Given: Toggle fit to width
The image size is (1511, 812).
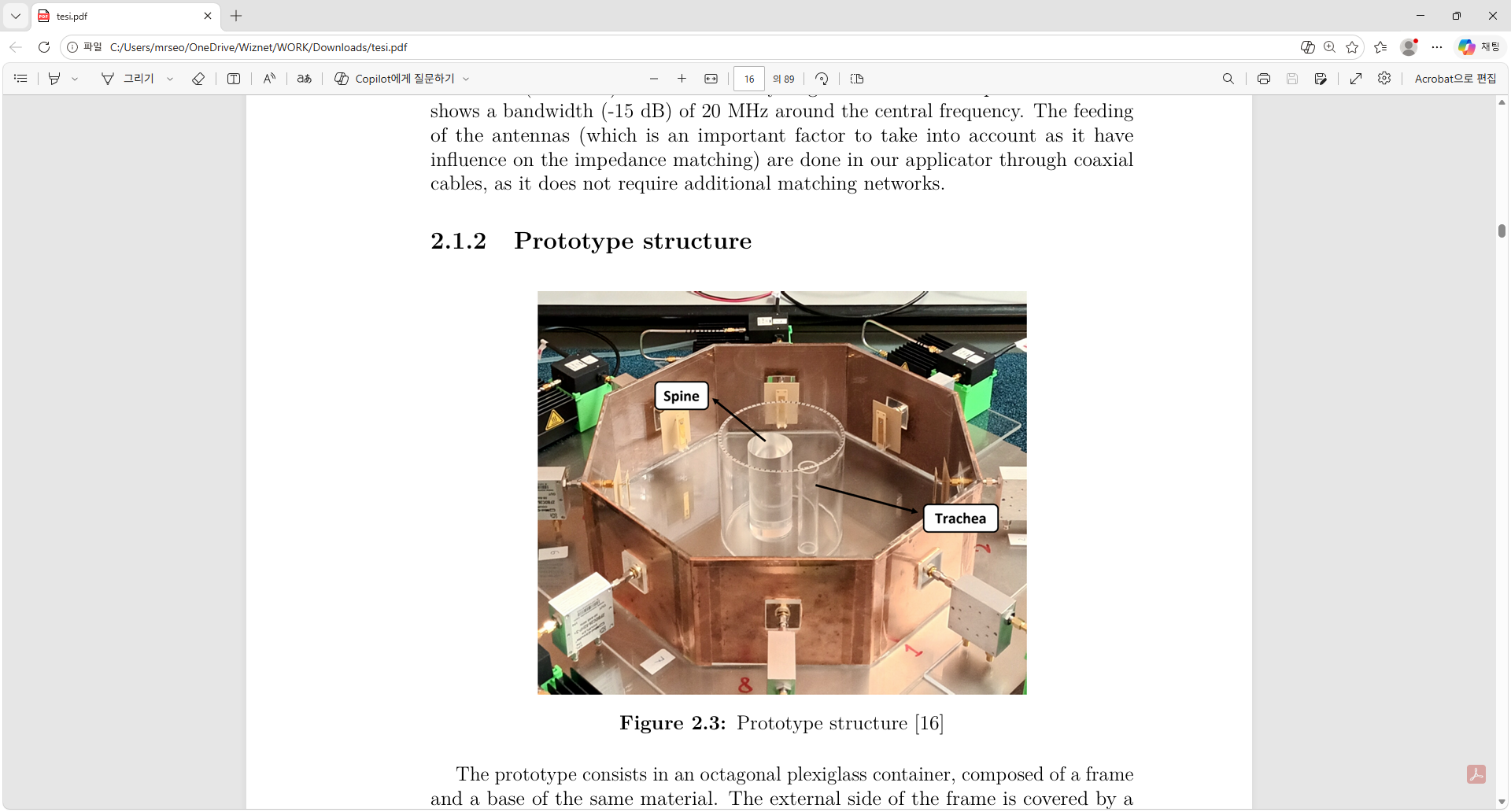Looking at the screenshot, I should click(x=711, y=79).
